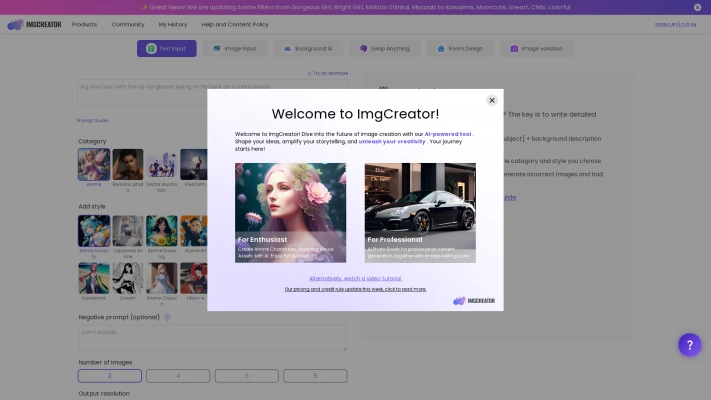The height and width of the screenshot is (400, 711).
Task: Focus the negative prompt text field
Action: tap(212, 337)
